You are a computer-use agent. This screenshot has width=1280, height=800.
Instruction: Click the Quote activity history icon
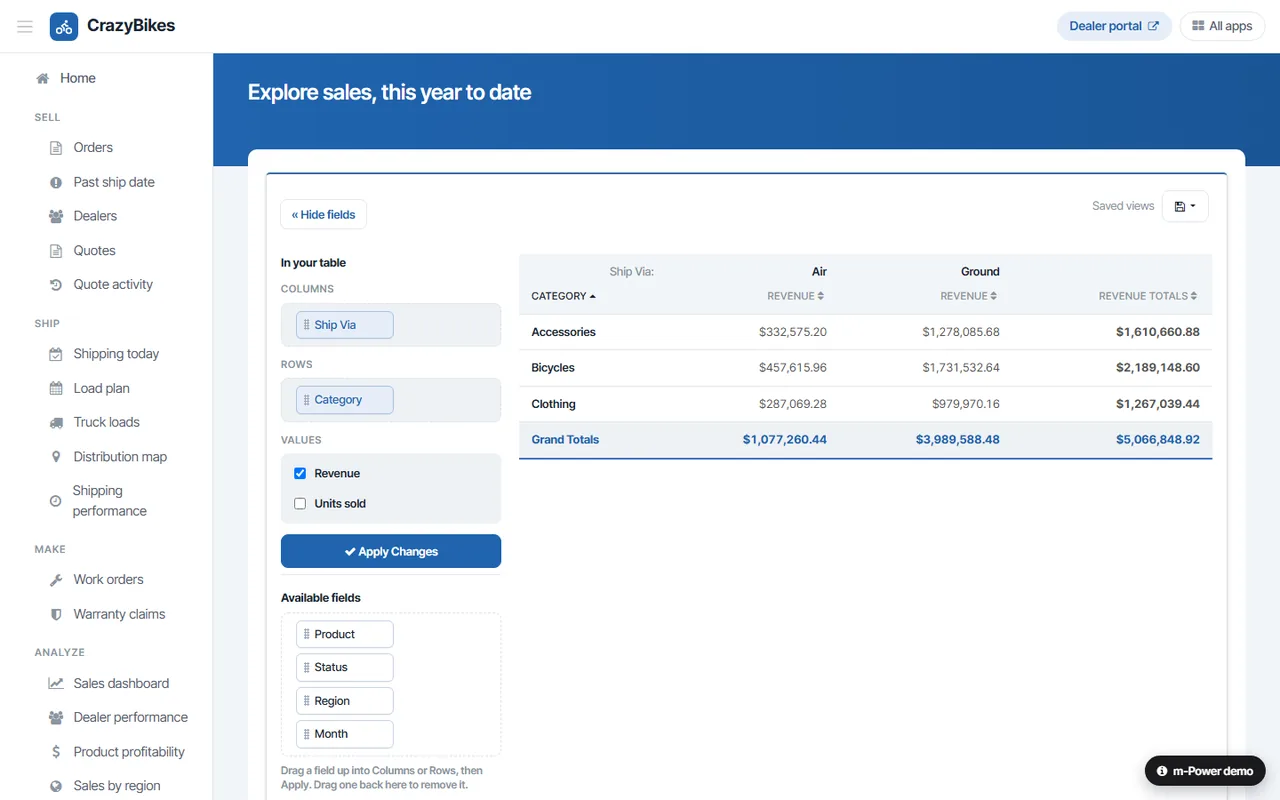tap(56, 285)
